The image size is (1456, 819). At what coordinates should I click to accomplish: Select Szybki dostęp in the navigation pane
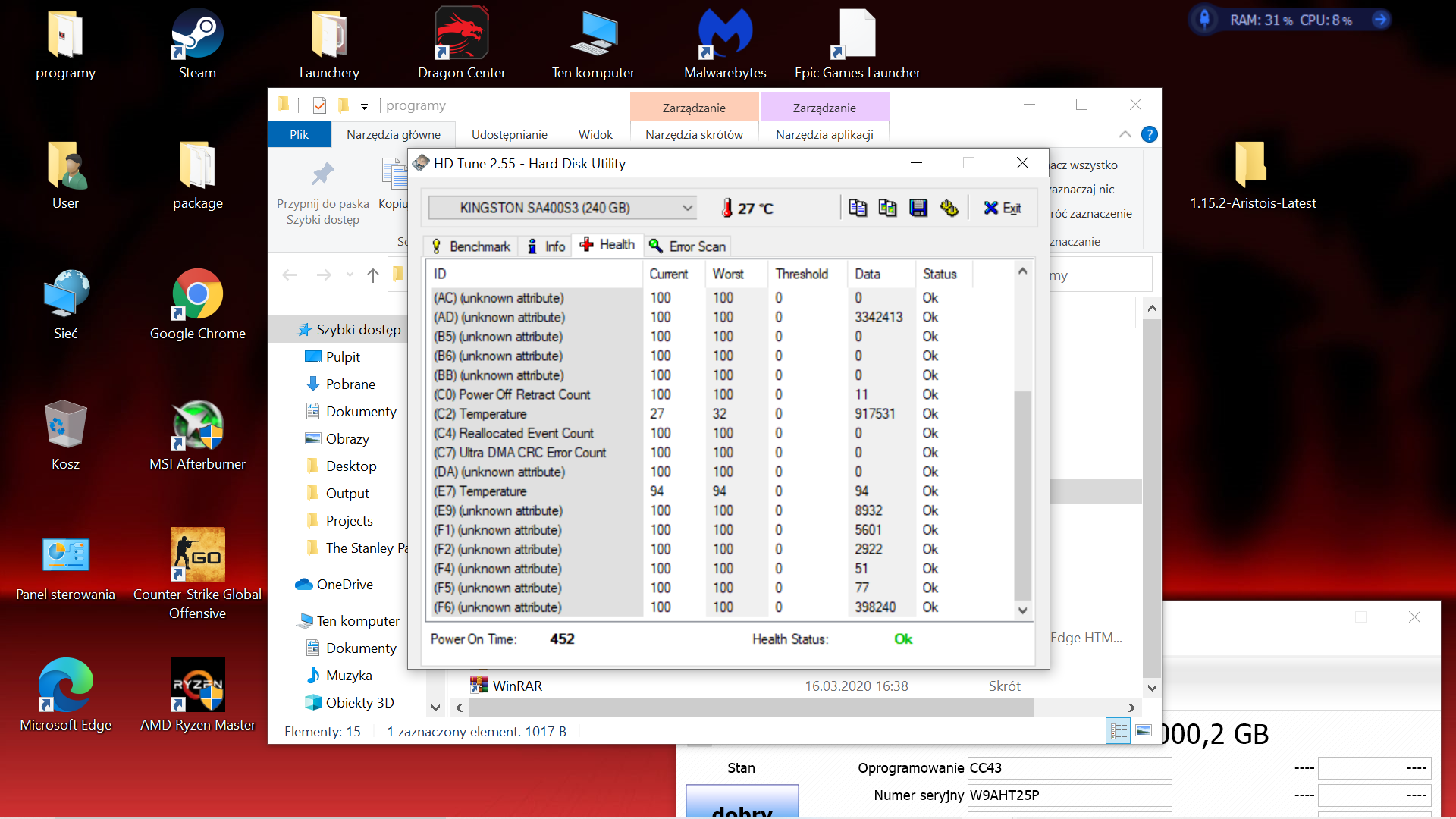point(350,330)
